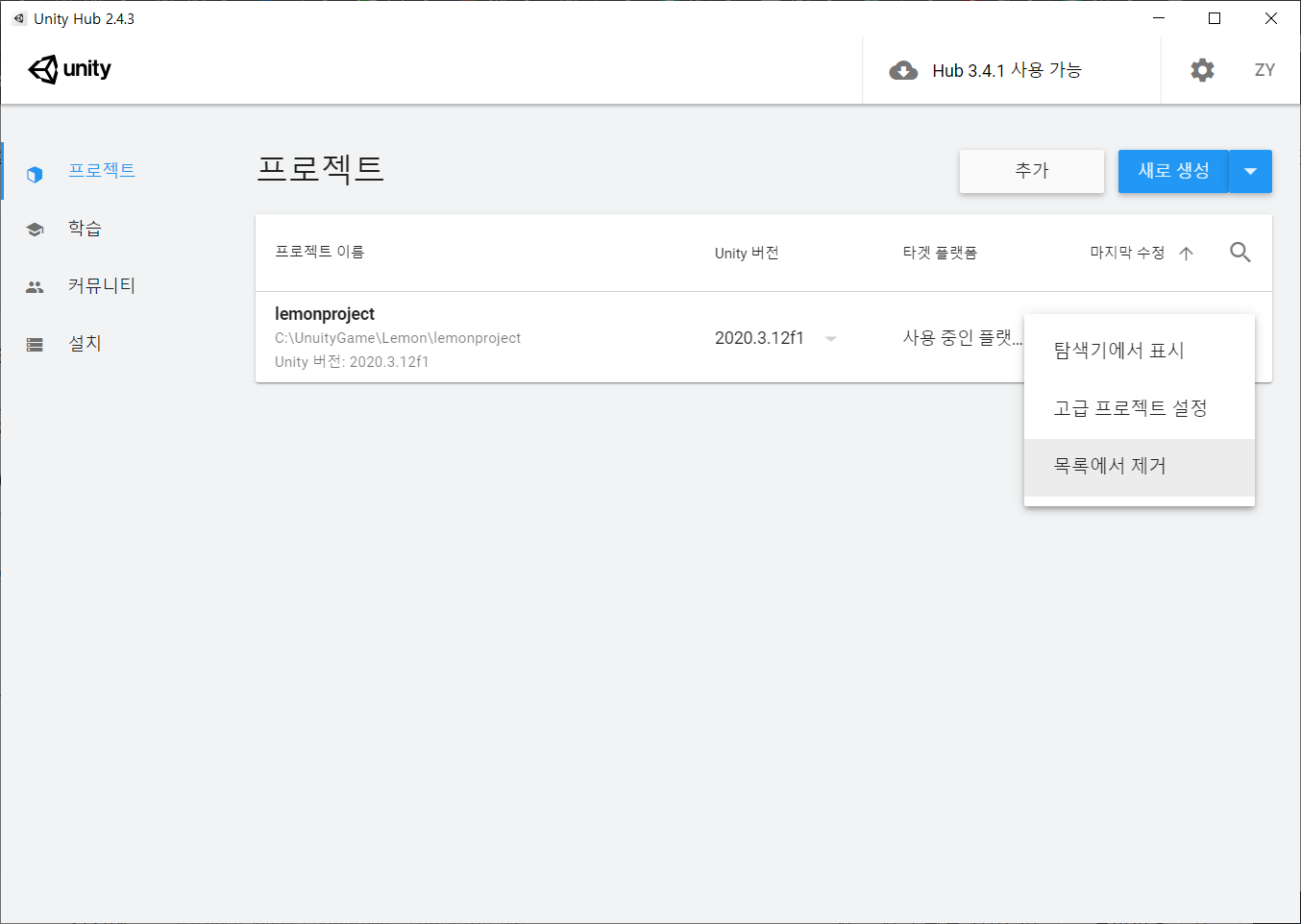
Task: Close the Unity Hub window
Action: (x=1270, y=18)
